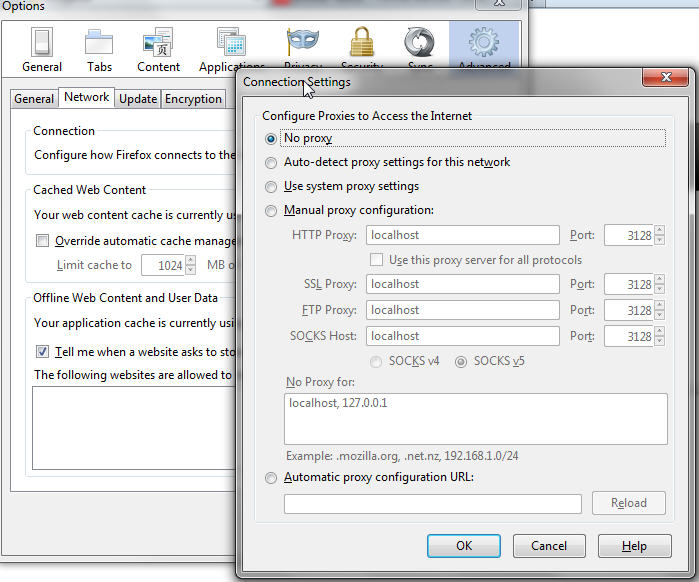Switch to the General sub-tab
Screen dimensions: 699x582
(x=34, y=98)
